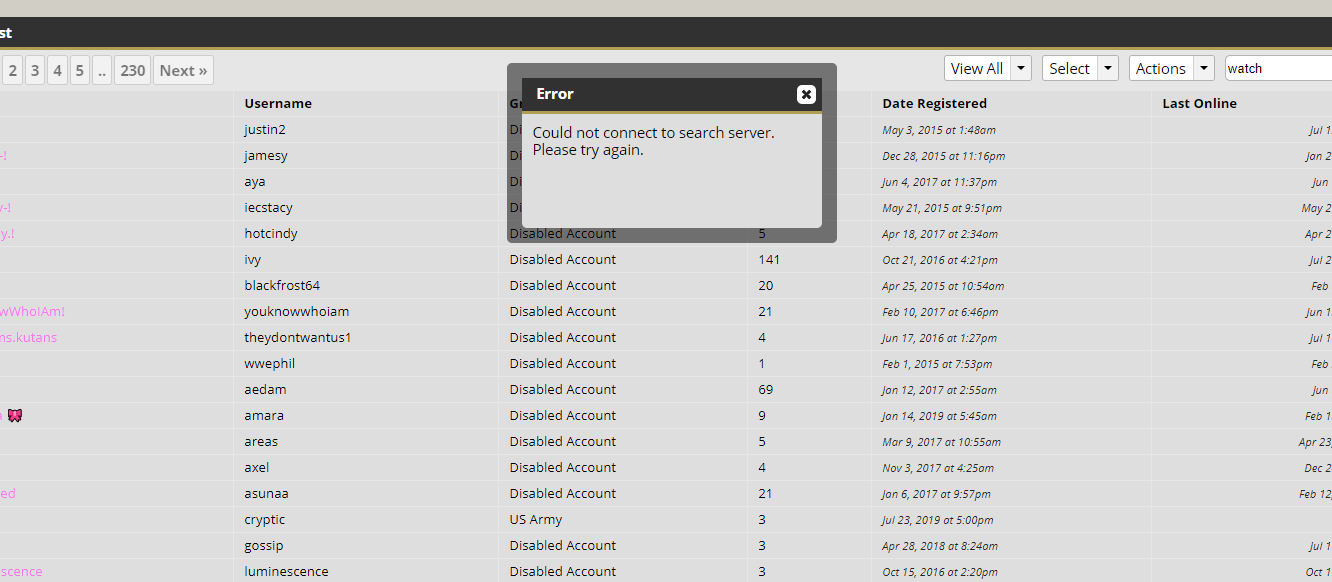This screenshot has width=1332, height=582.
Task: Click the ivy username entry
Action: click(252, 259)
